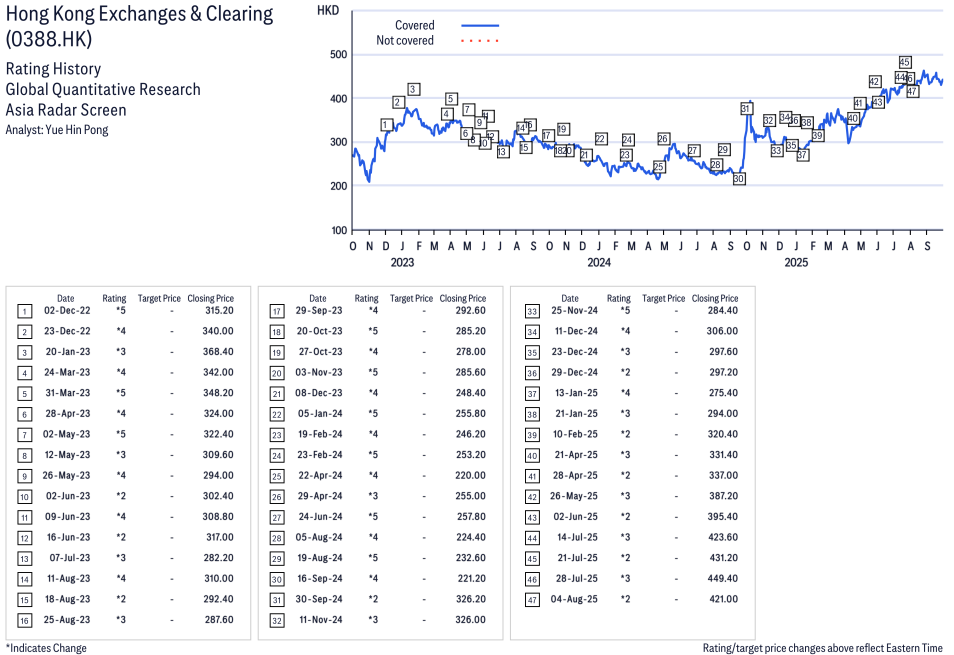Viewport: 954px width, 655px height.
Task: Click the 449.40 closing price for 28-Jul-25
Action: 721,578
